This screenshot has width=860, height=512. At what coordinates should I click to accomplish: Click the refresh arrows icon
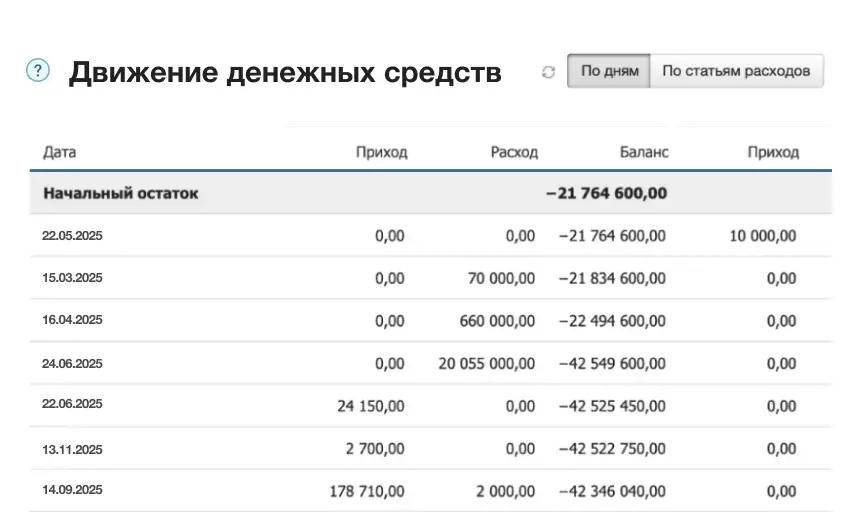(x=548, y=72)
